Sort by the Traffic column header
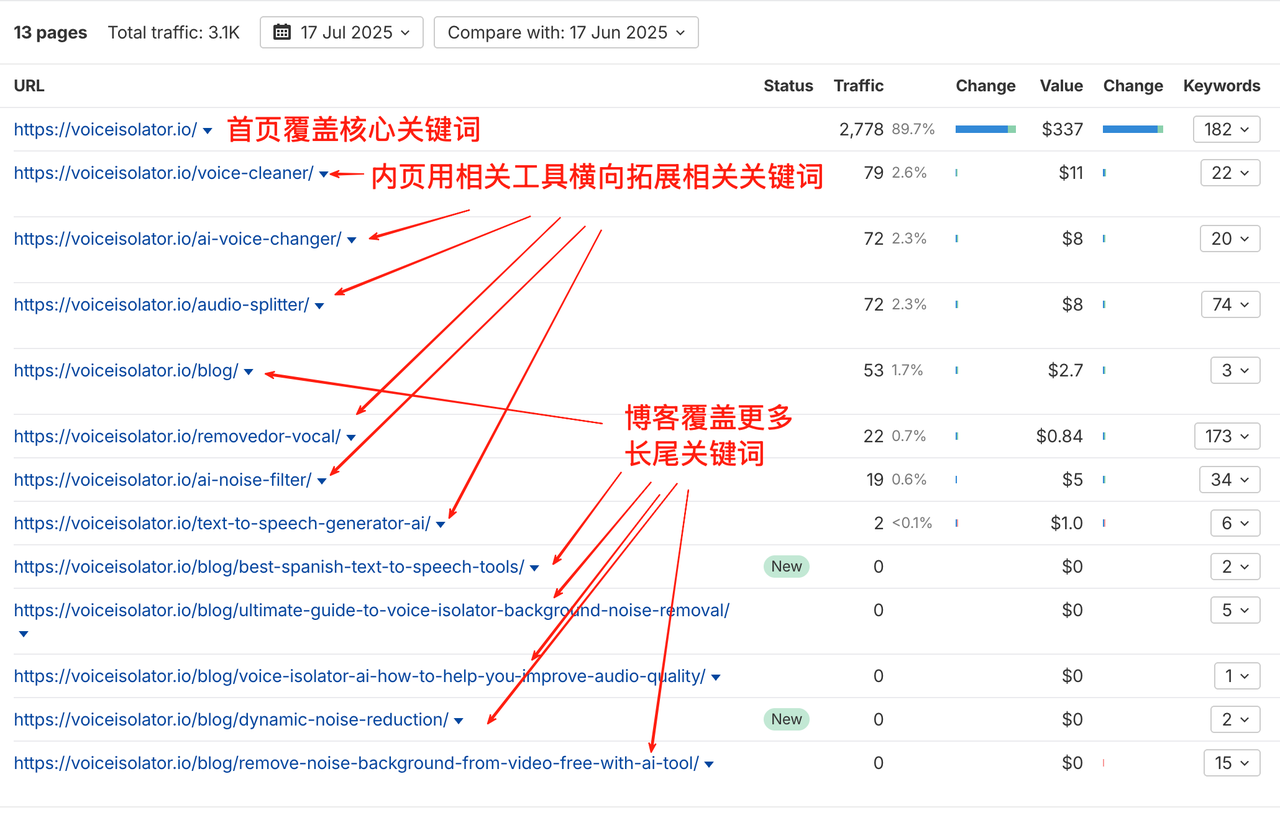This screenshot has height=815, width=1280. tap(859, 86)
